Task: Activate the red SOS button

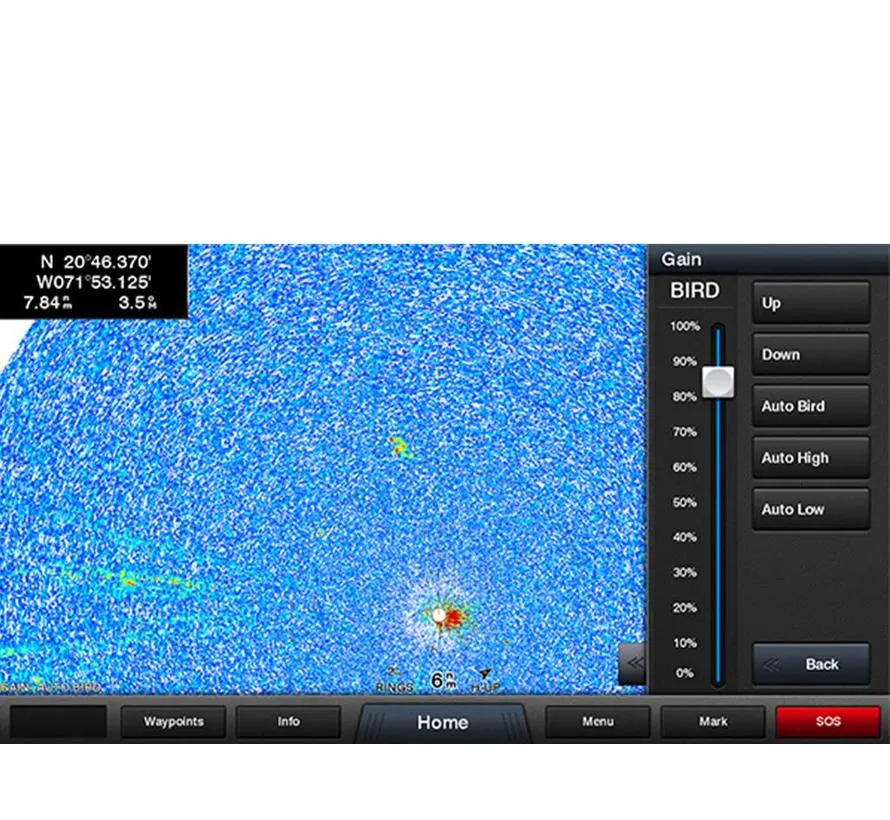Action: click(828, 722)
